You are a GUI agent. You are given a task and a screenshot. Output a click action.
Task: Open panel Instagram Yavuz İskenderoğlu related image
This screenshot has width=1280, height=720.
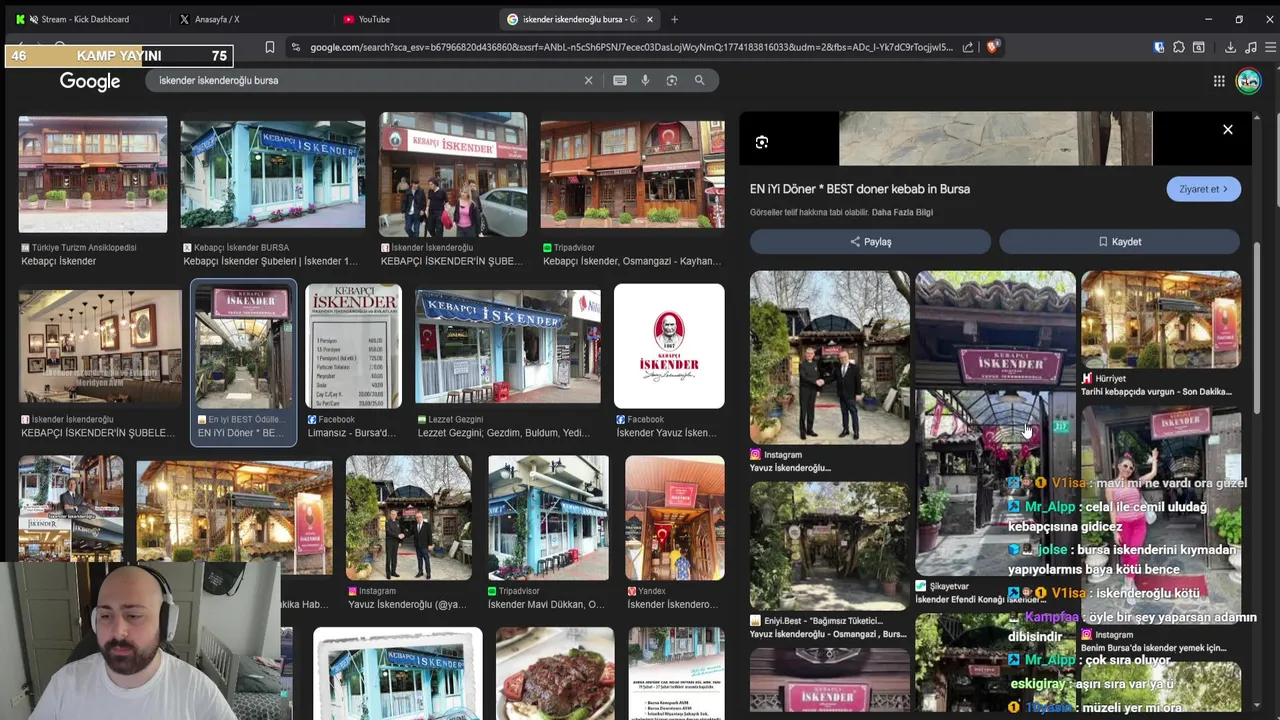(x=830, y=357)
